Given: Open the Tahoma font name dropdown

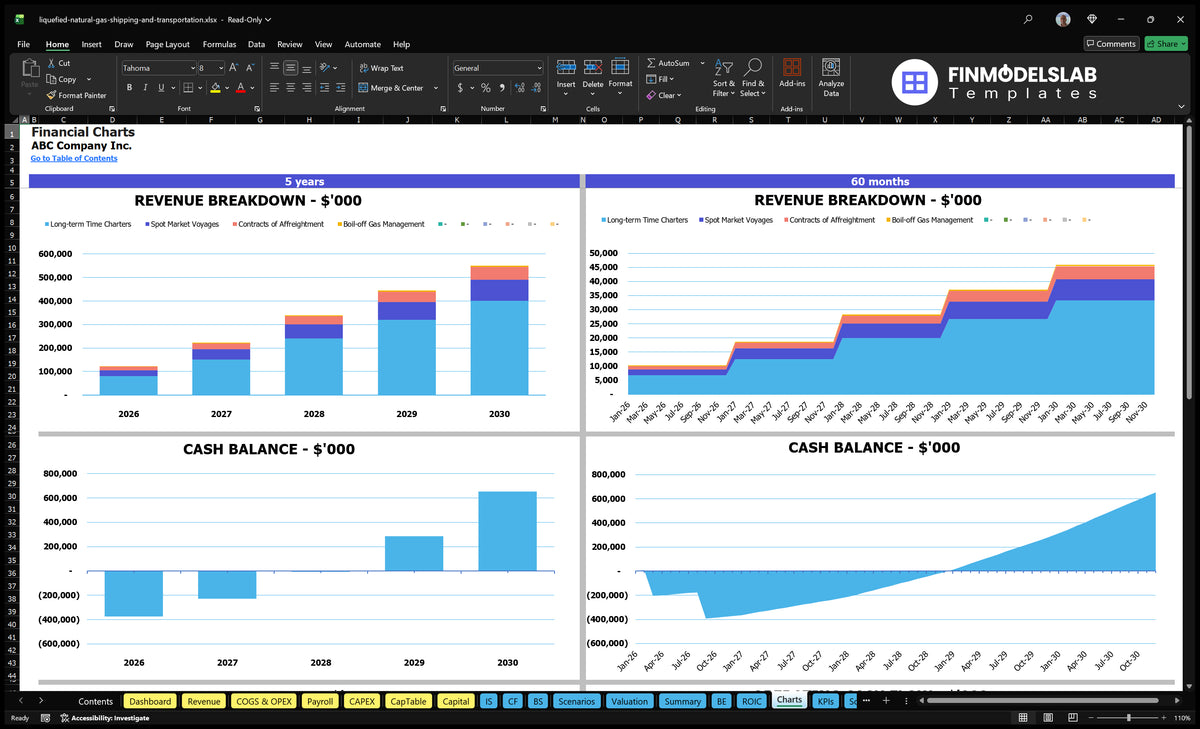Looking at the screenshot, I should pyautogui.click(x=191, y=68).
